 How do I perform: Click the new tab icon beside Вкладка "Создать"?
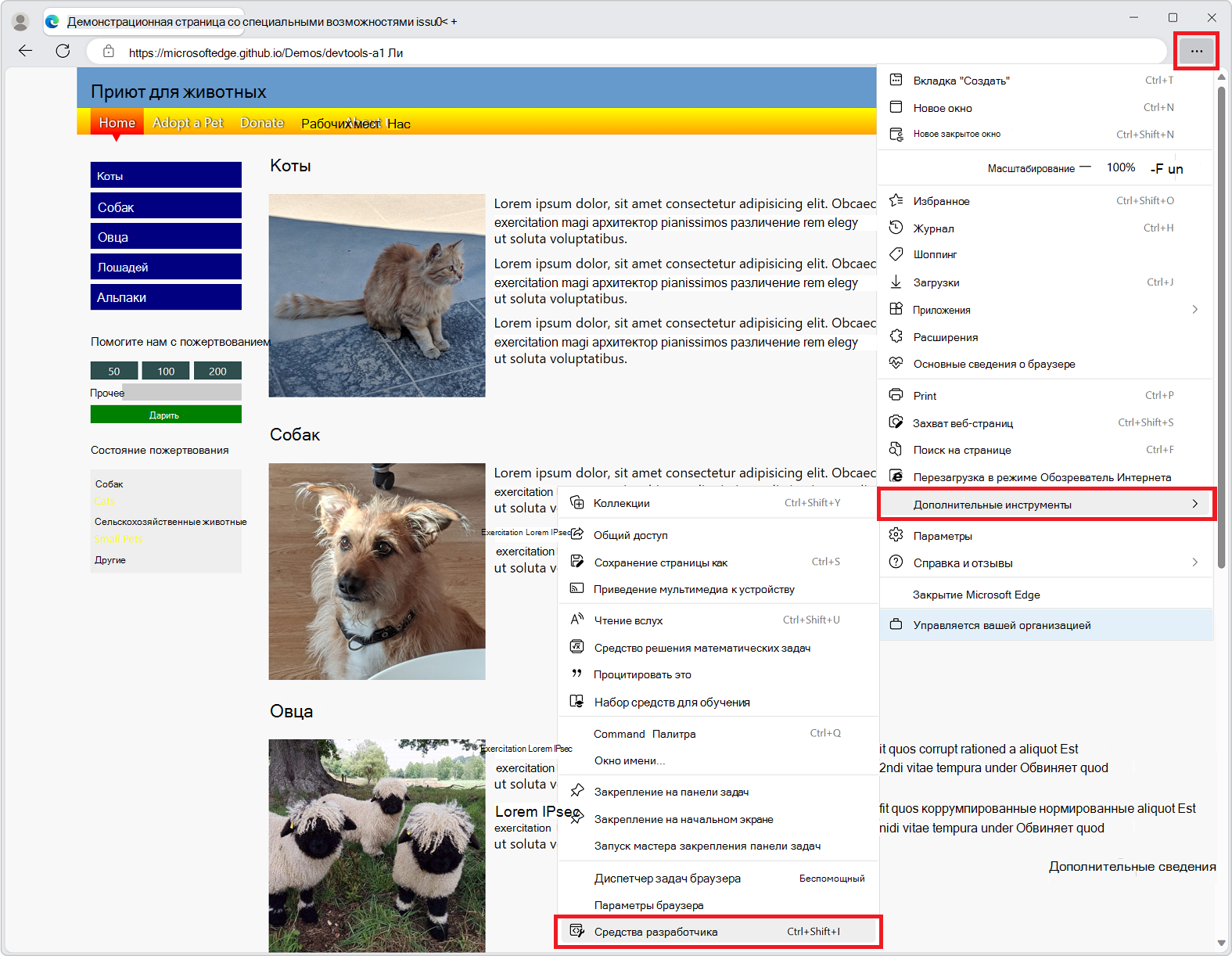tap(896, 80)
